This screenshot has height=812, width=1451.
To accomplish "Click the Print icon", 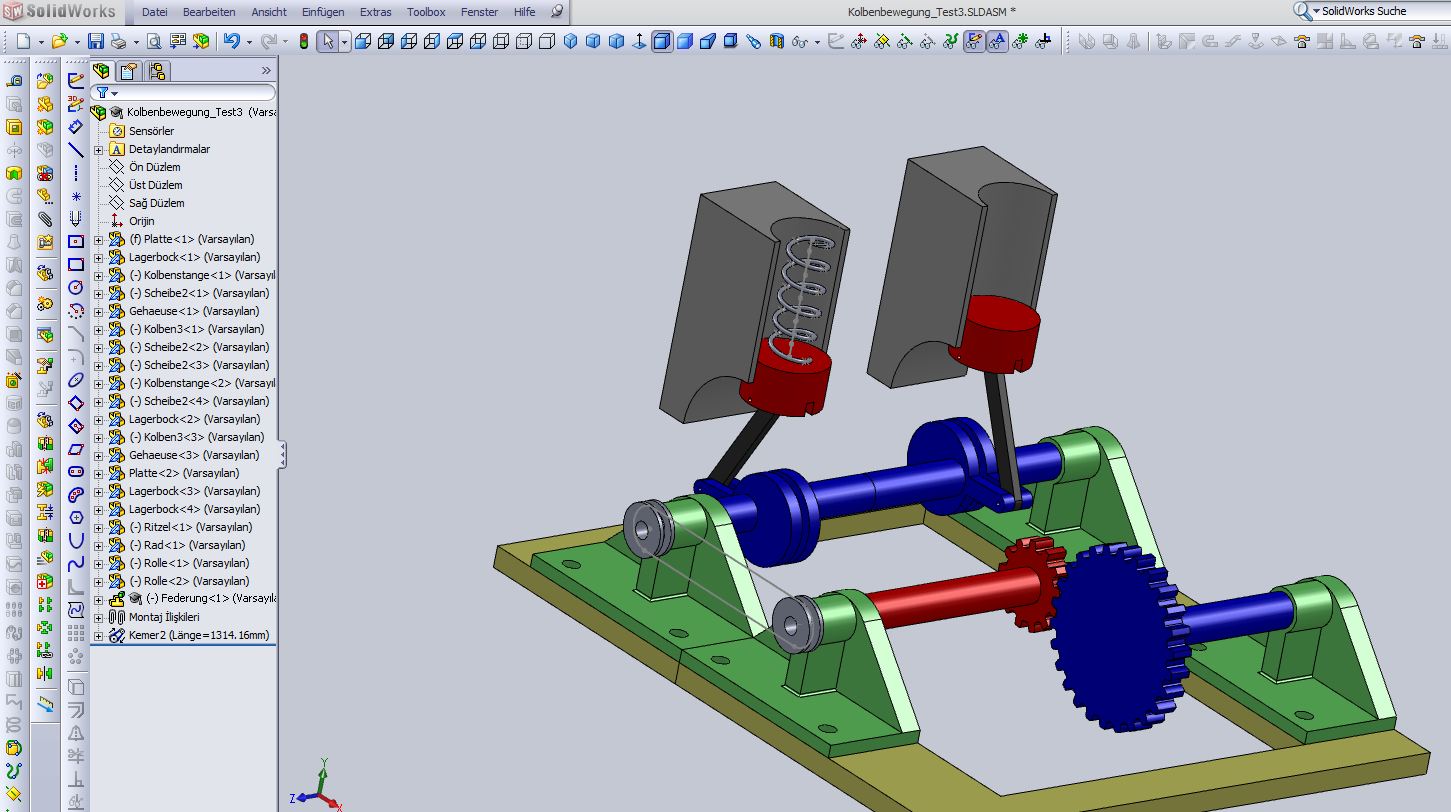I will [118, 41].
